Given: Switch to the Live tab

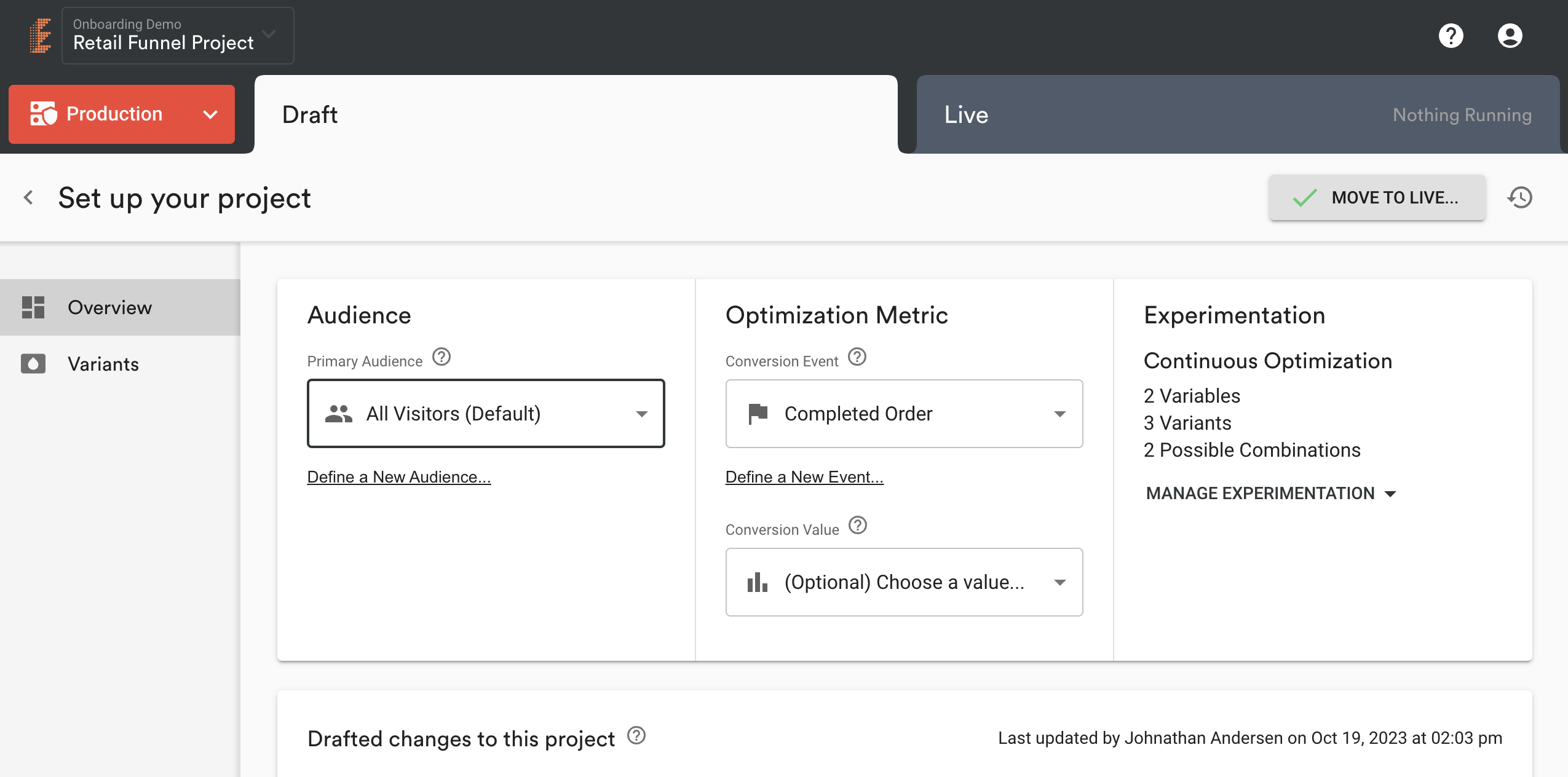Looking at the screenshot, I should point(1238,114).
